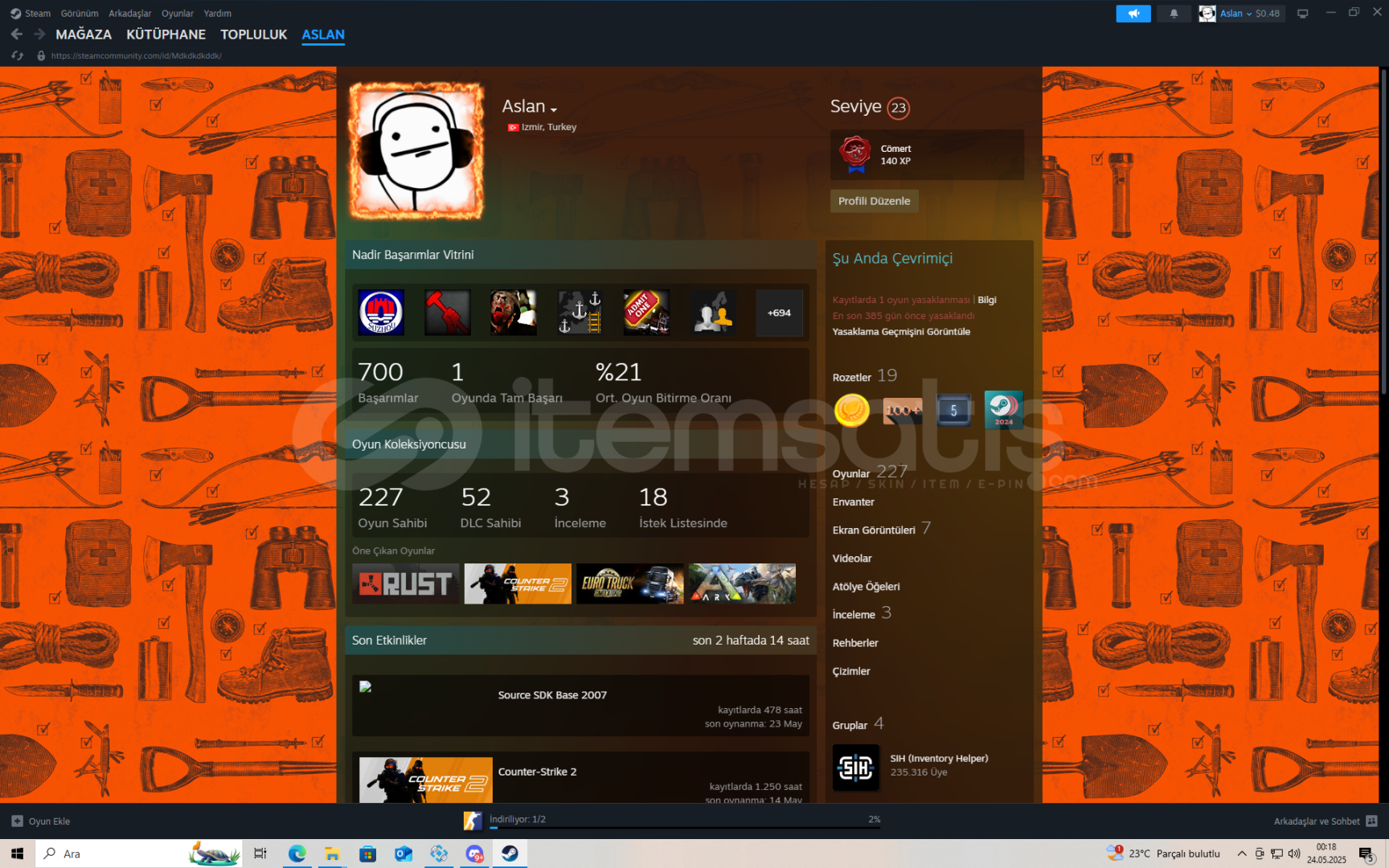The width and height of the screenshot is (1389, 868).
Task: Click the download progress bar
Action: pos(685,827)
